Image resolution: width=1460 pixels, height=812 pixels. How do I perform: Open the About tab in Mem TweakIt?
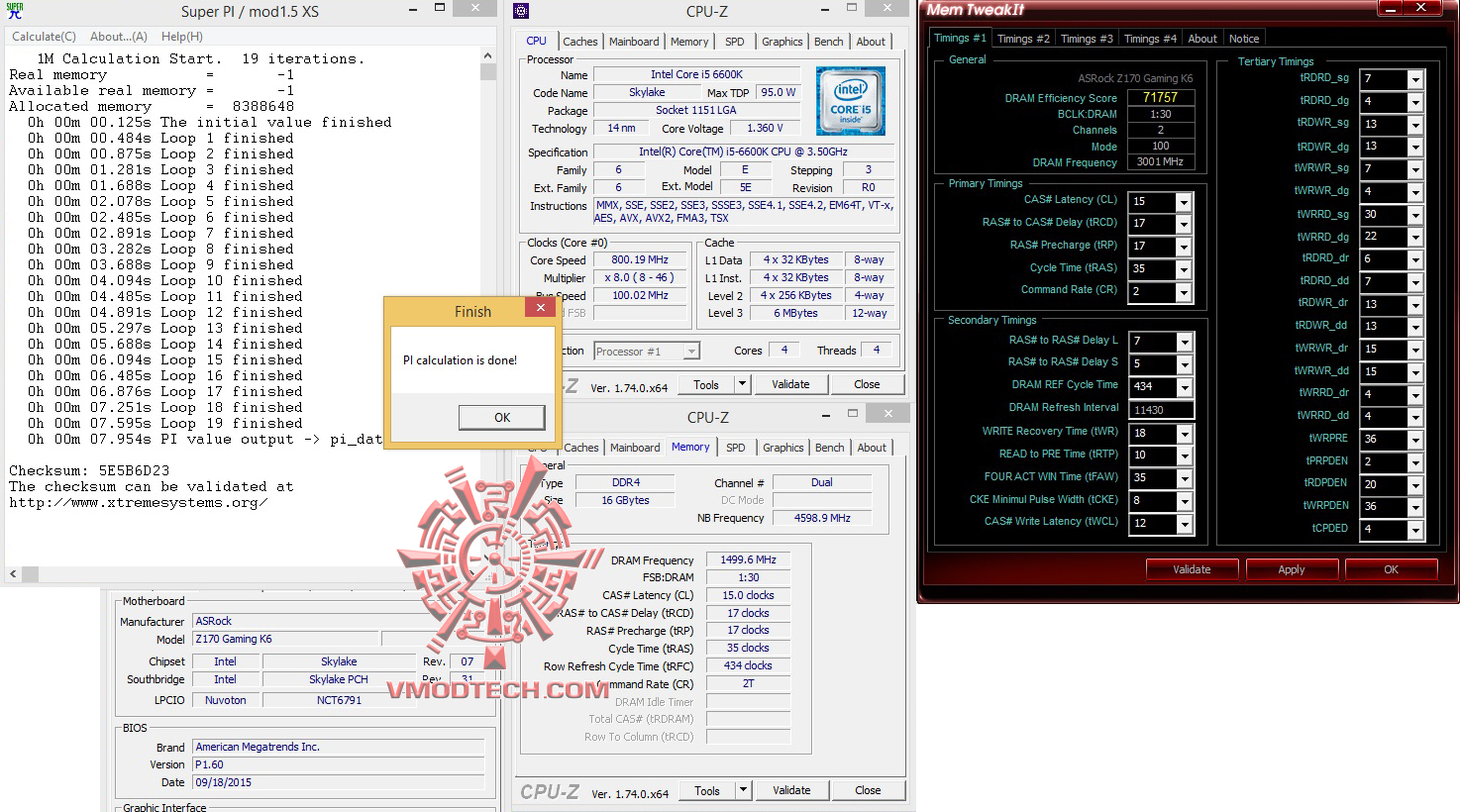[x=1202, y=39]
